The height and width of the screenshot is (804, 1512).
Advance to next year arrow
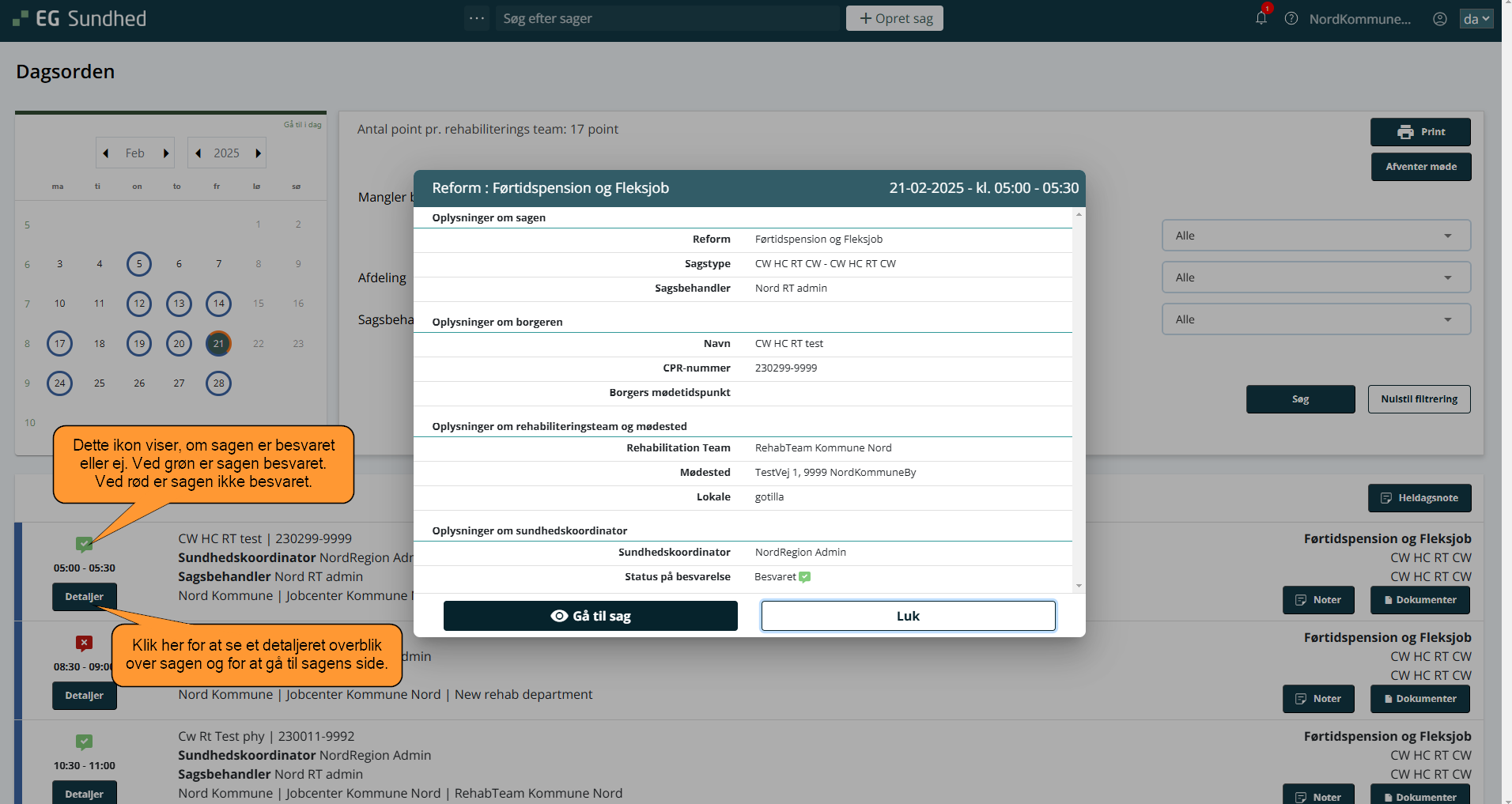(258, 153)
